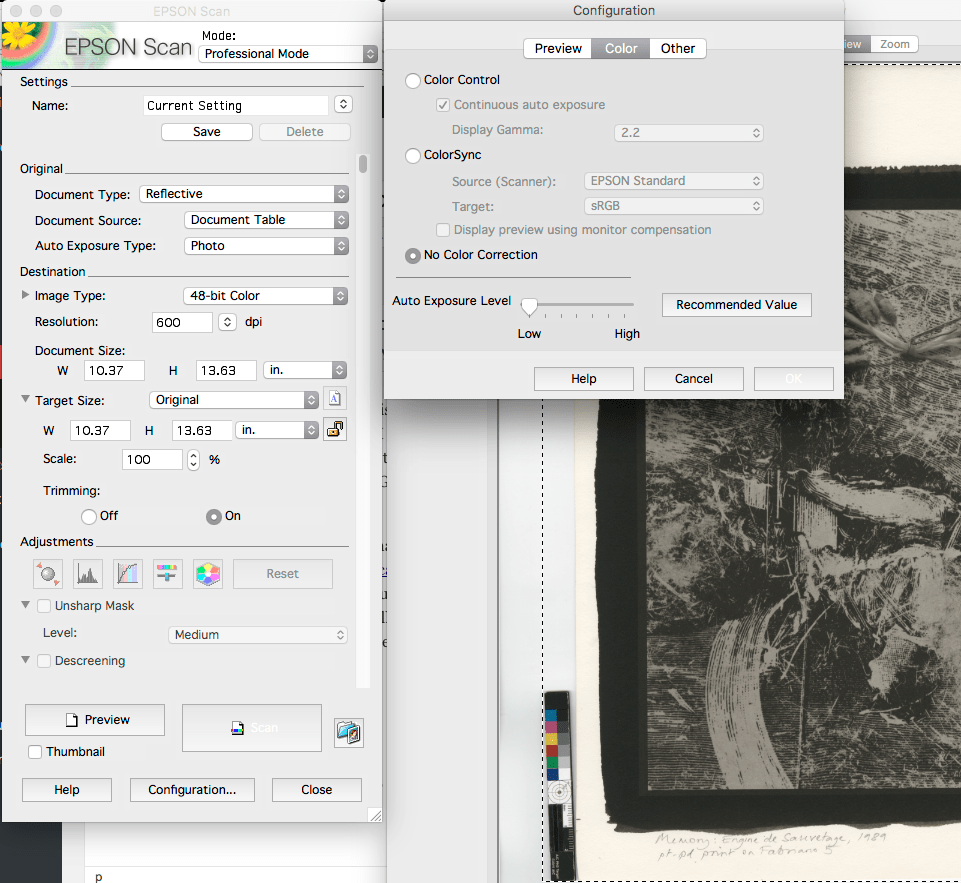Click the File Save Settings folder icon
The image size is (961, 883).
[x=349, y=732]
